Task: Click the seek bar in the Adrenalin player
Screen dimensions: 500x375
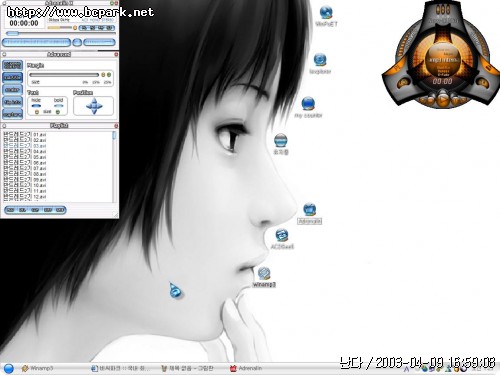Action: (60, 33)
